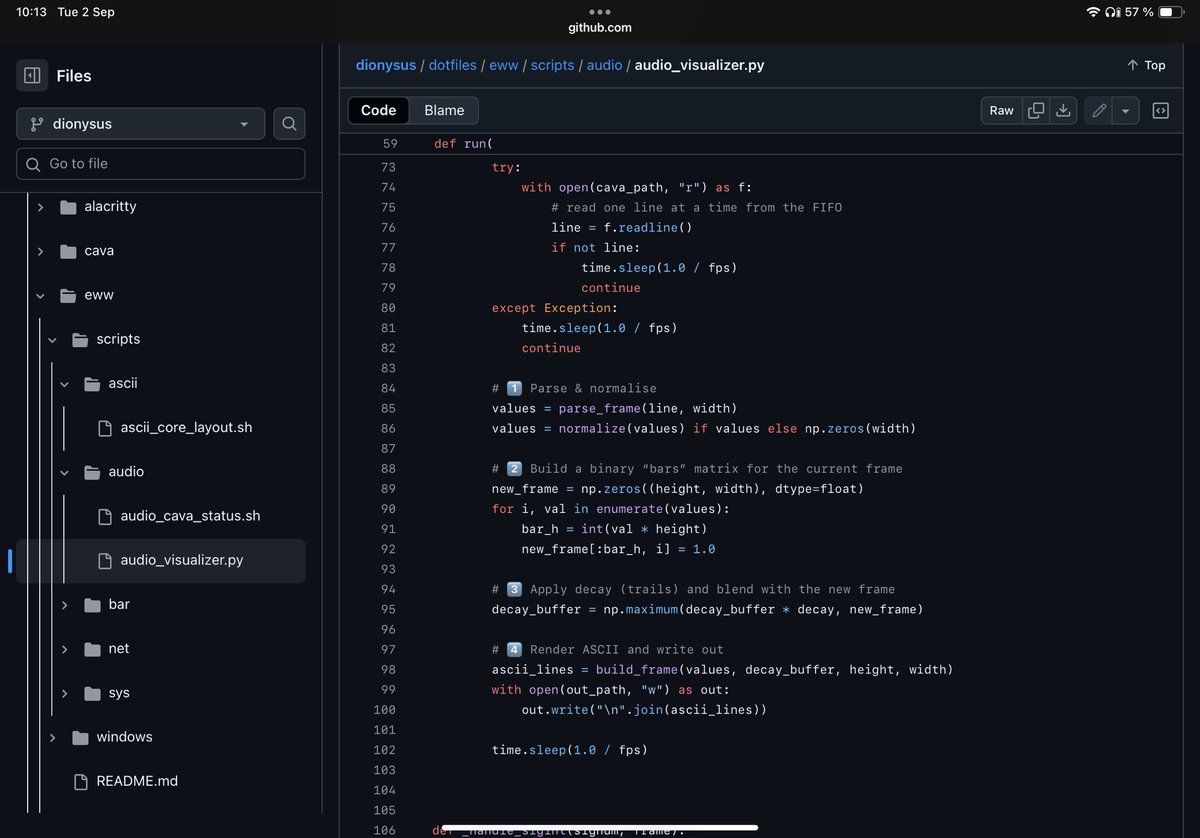The image size is (1200, 838).
Task: Collapse the eww folder chevron
Action: [x=40, y=295]
